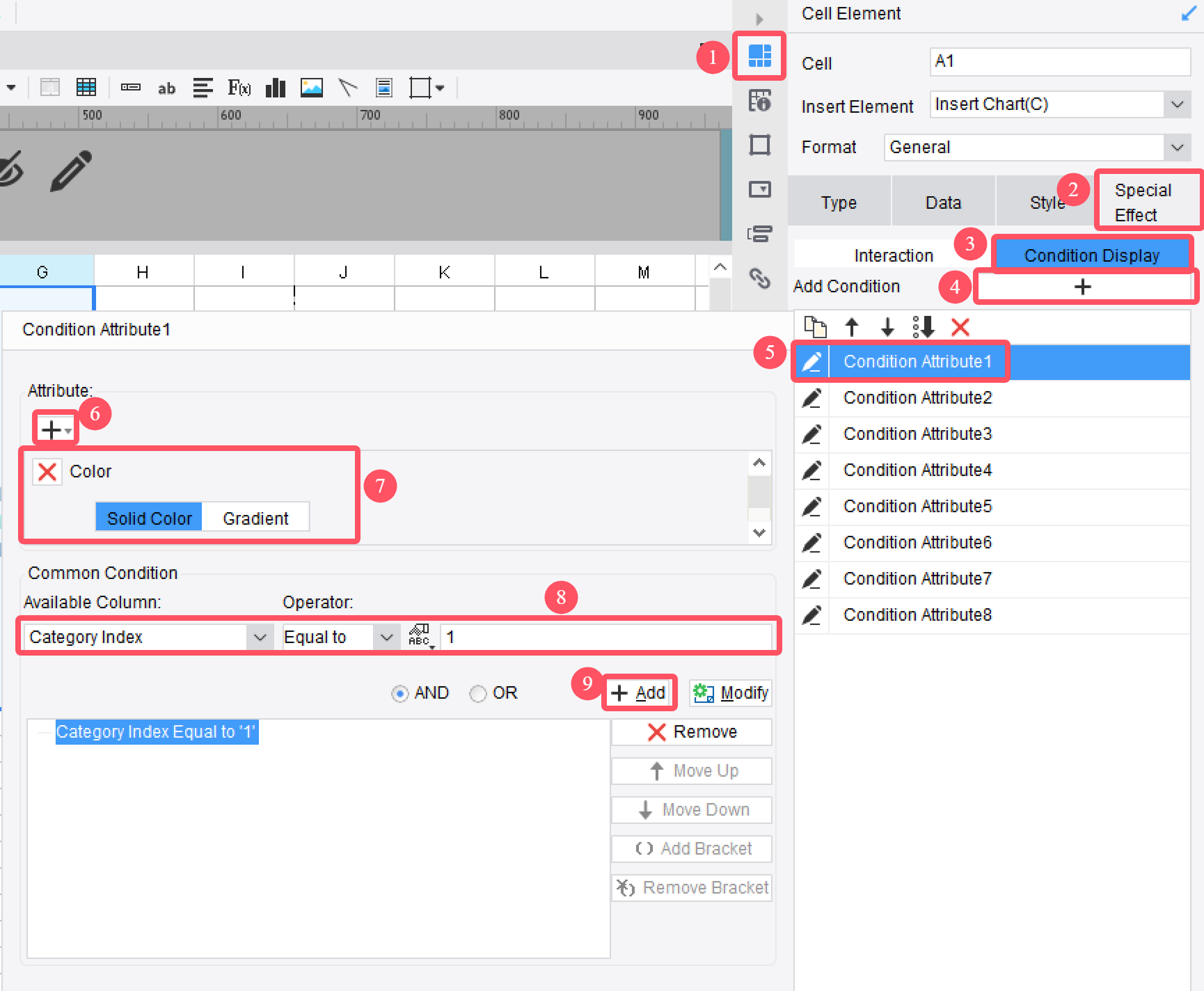Click the Remove button

(692, 732)
